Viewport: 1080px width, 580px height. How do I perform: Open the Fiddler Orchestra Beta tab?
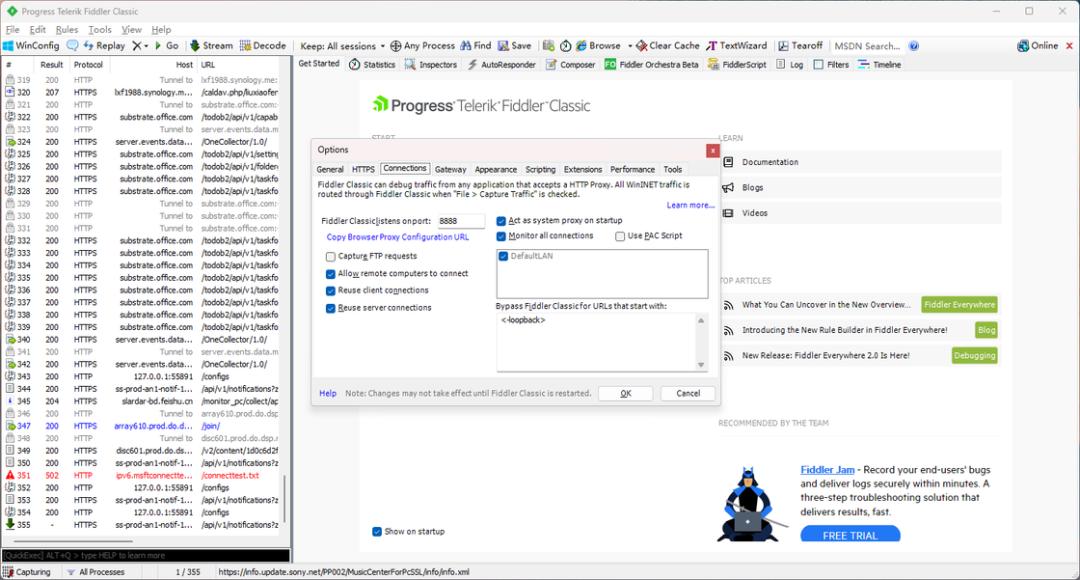pos(651,64)
